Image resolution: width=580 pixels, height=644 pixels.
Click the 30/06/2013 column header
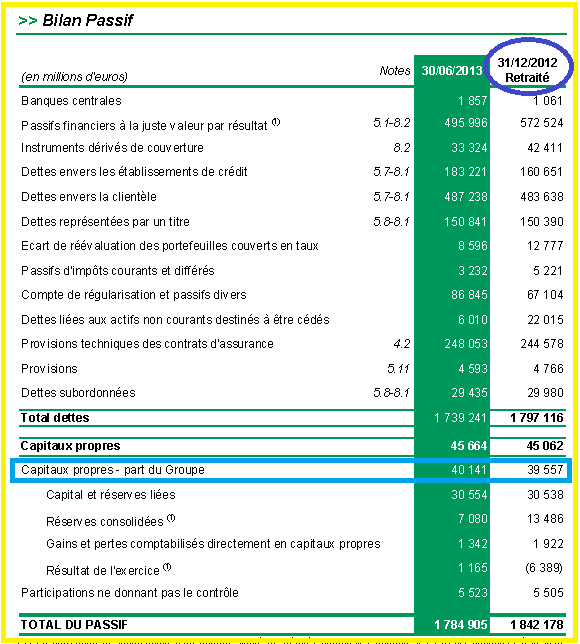click(x=451, y=71)
